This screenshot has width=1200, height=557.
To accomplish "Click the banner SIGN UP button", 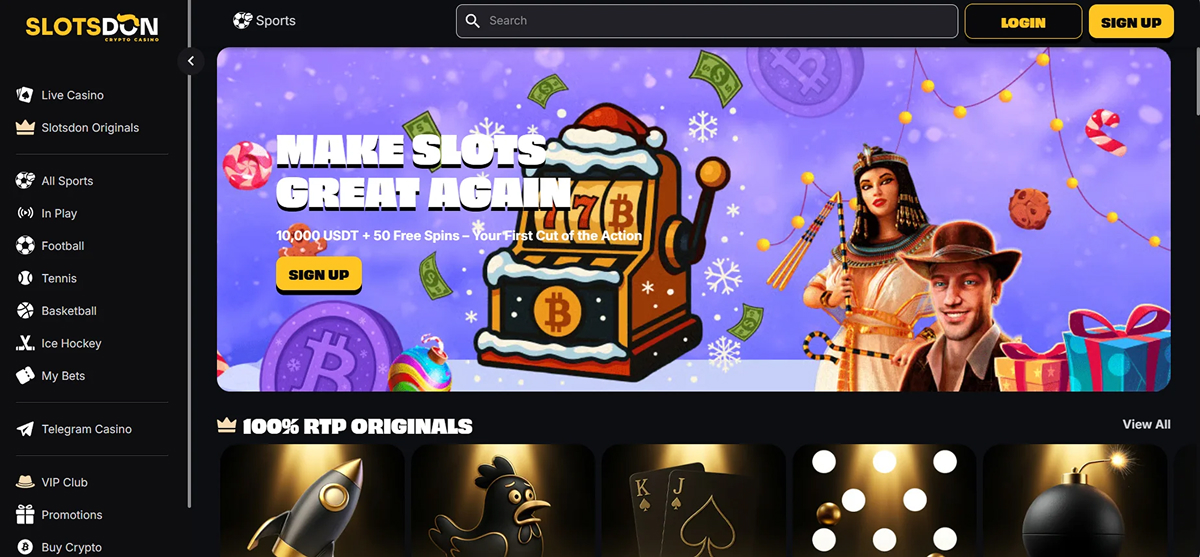I will pyautogui.click(x=319, y=275).
